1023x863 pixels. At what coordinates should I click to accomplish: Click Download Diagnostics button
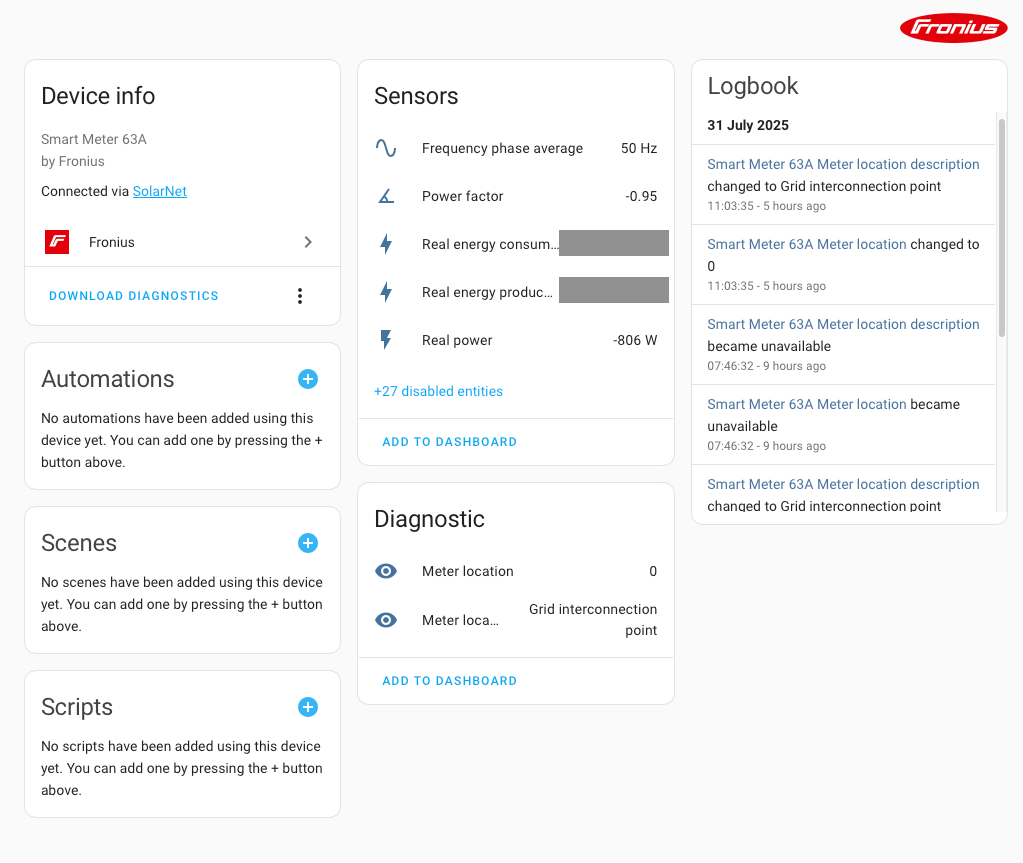134,296
